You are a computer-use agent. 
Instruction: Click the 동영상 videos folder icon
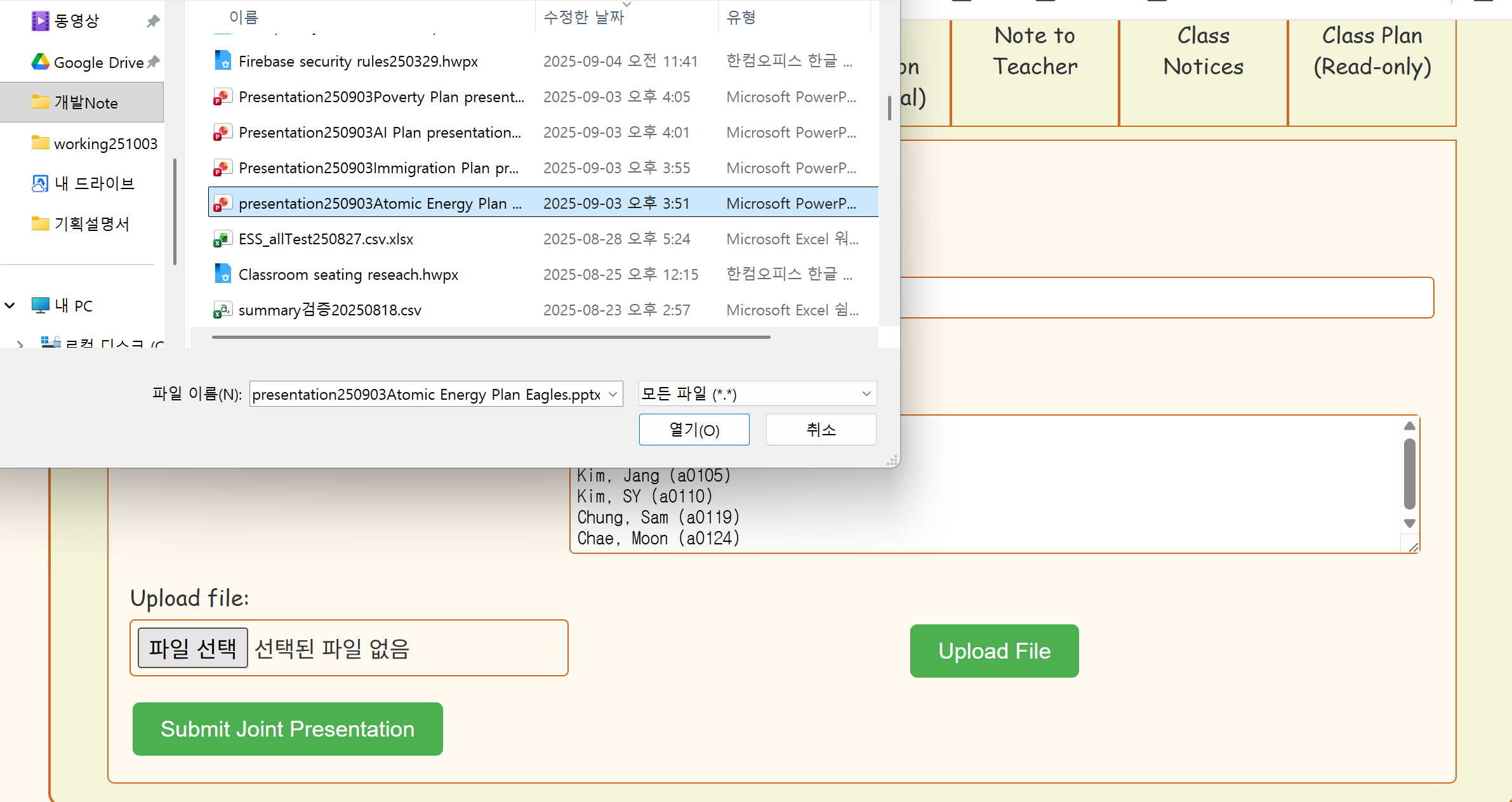41,21
